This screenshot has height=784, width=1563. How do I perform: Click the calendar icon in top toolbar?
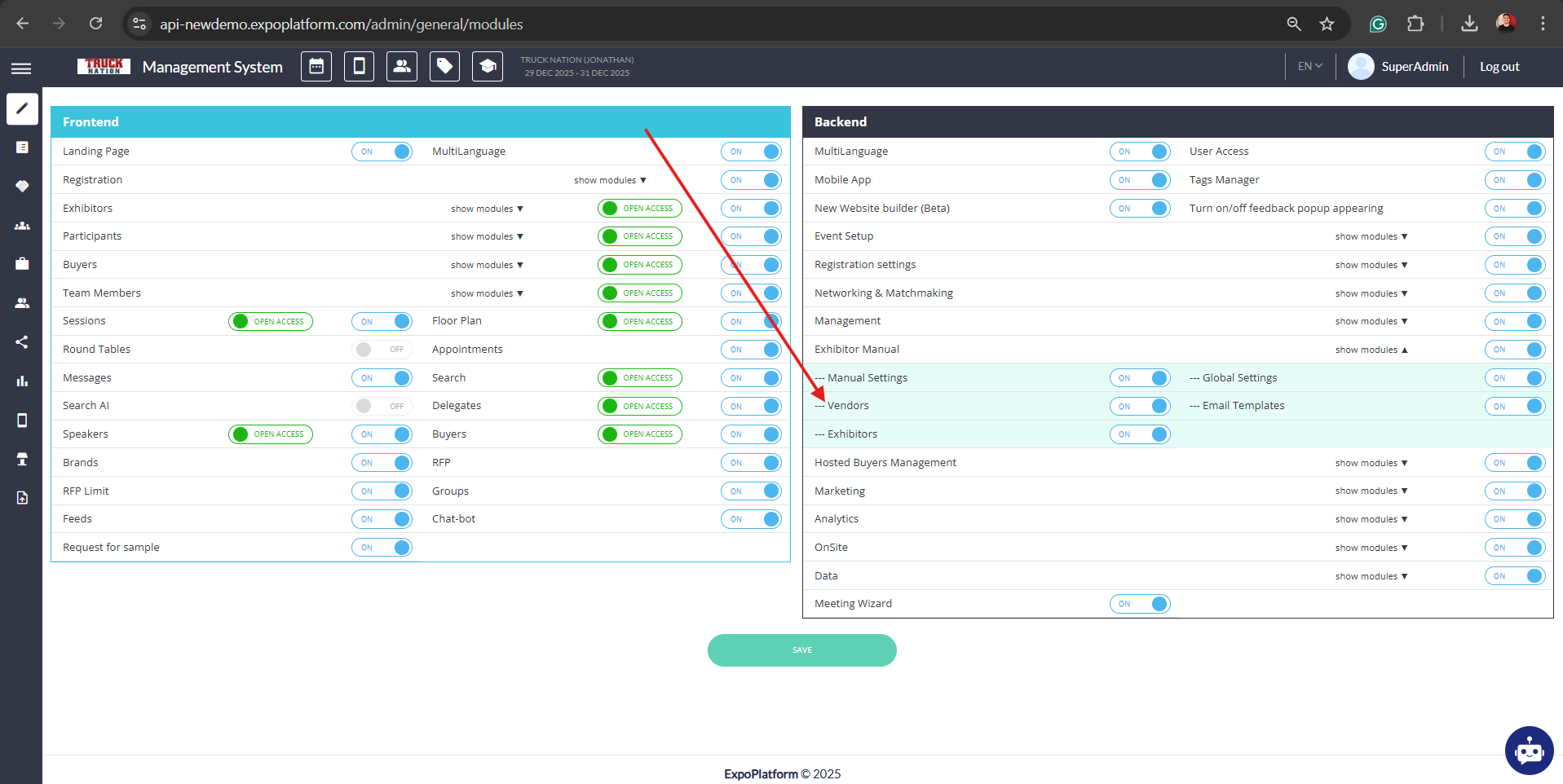pos(316,67)
